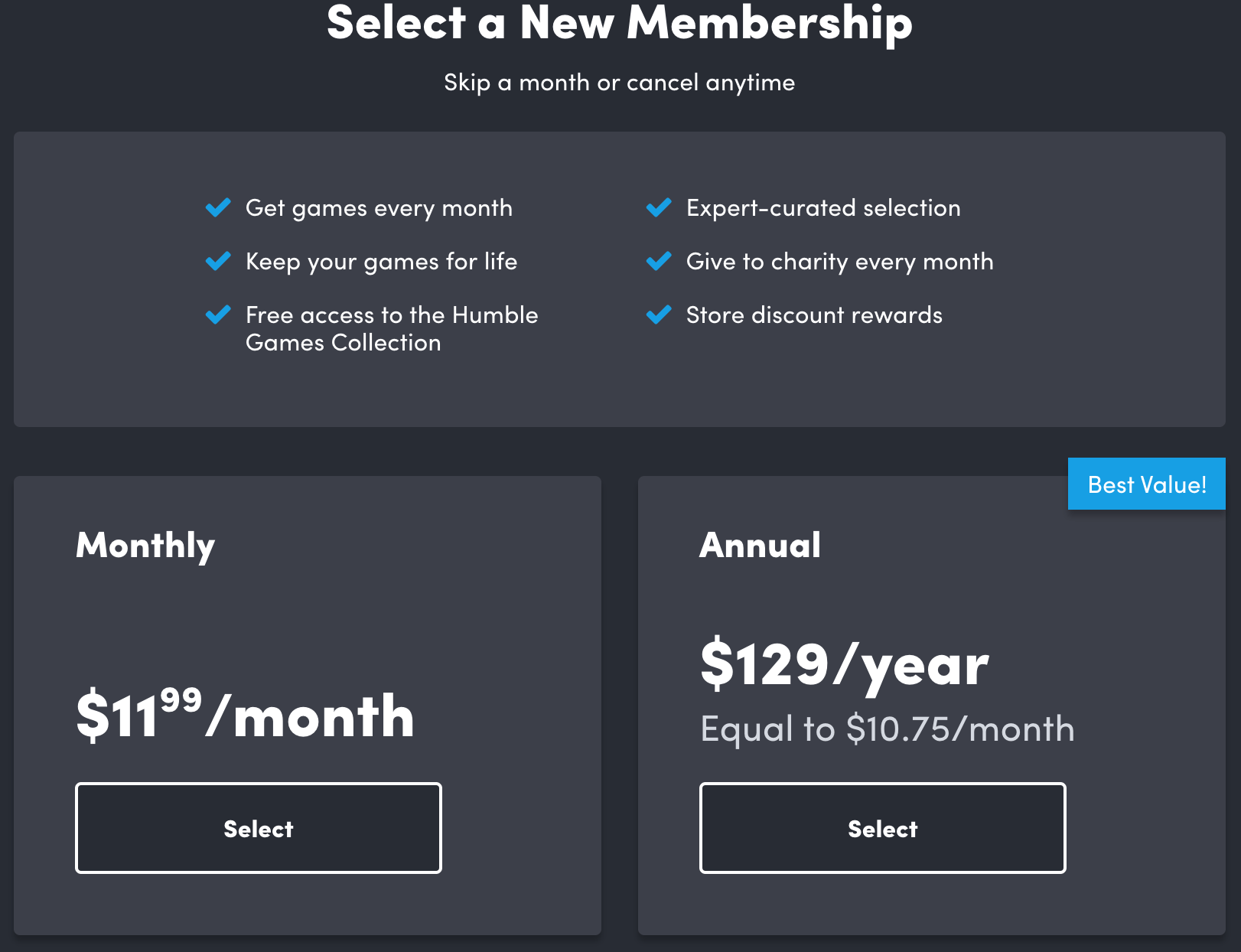The width and height of the screenshot is (1241, 952).
Task: Click the Best Value! badge
Action: (1146, 484)
